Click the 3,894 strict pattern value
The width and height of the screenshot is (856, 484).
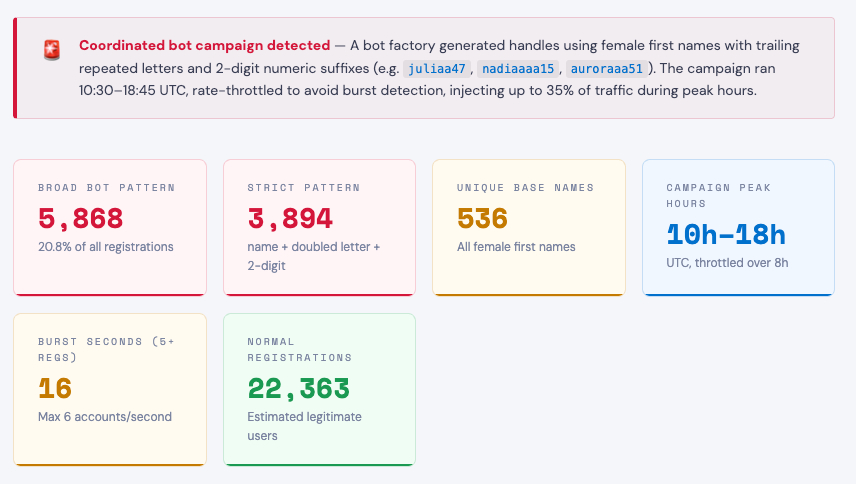pos(290,218)
